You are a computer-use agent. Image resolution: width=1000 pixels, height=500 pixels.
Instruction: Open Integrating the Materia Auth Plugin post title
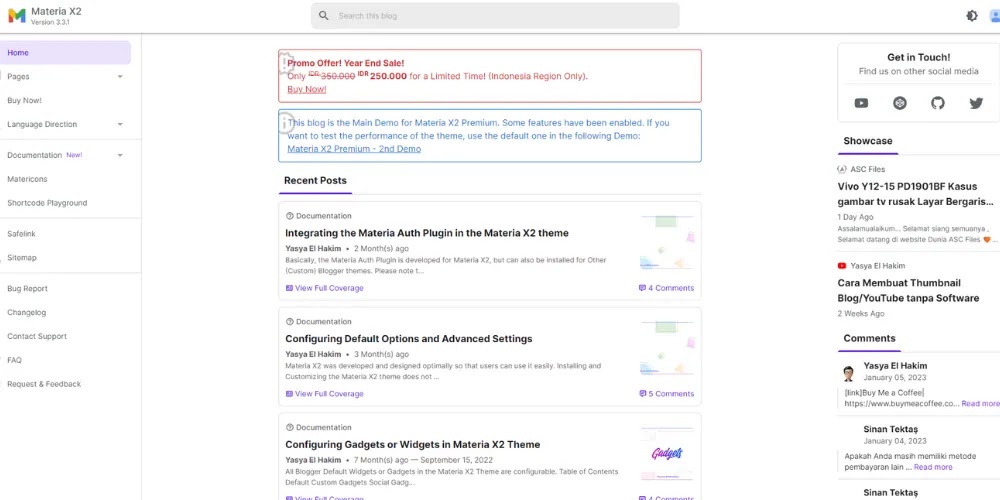pyautogui.click(x=427, y=233)
